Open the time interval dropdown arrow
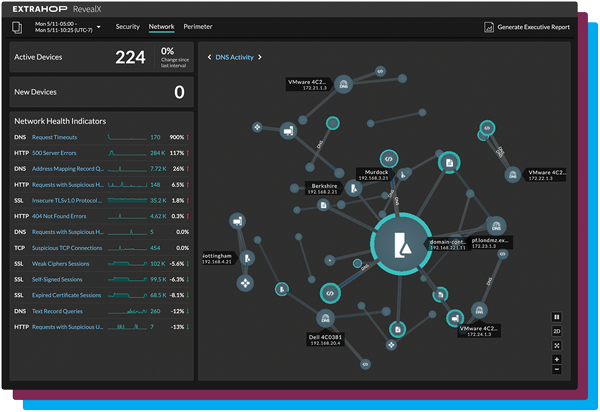 [99, 27]
